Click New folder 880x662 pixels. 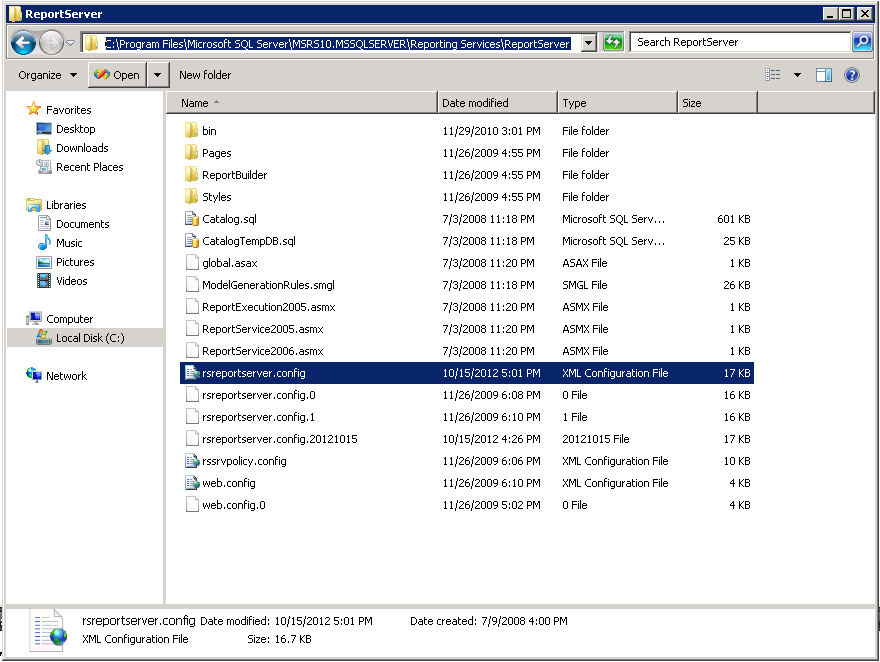[205, 75]
